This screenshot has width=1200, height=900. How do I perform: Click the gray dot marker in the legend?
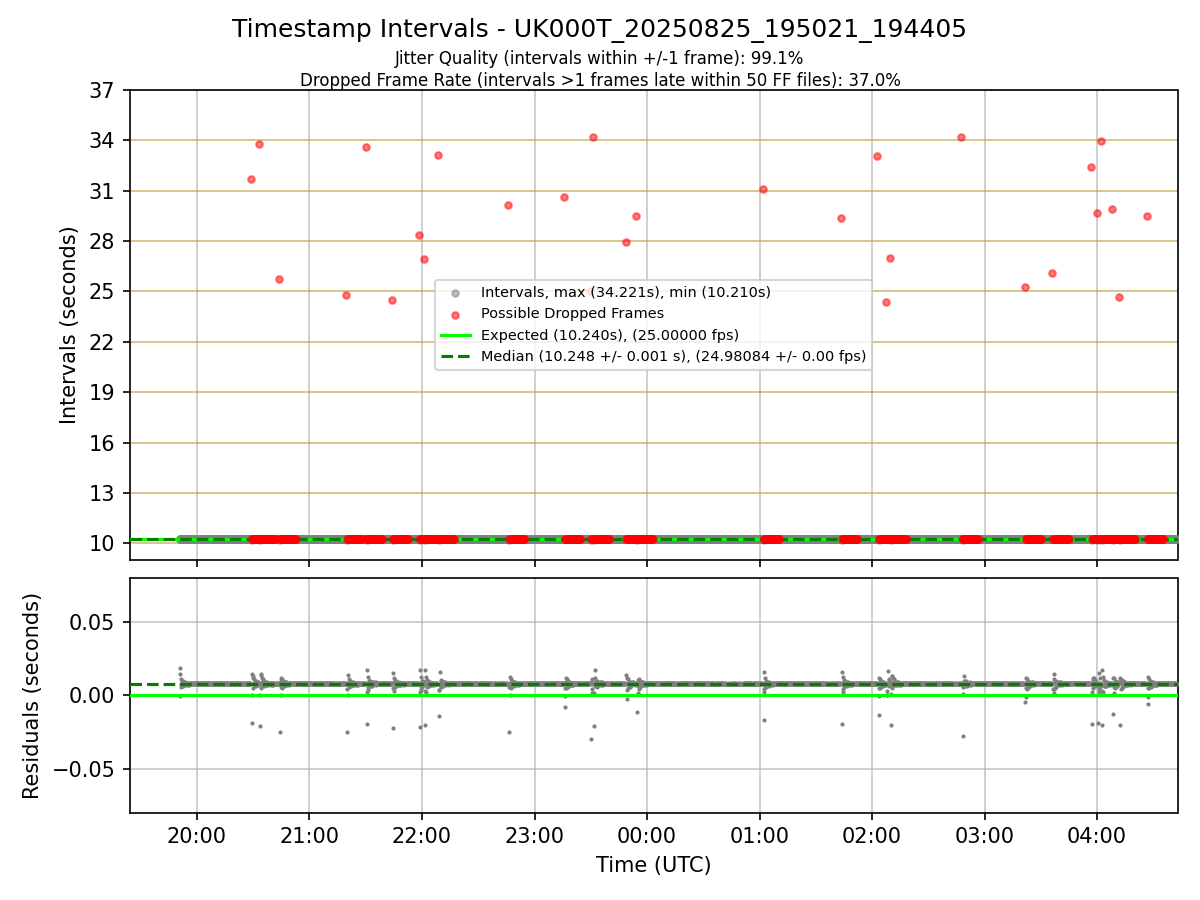455,293
